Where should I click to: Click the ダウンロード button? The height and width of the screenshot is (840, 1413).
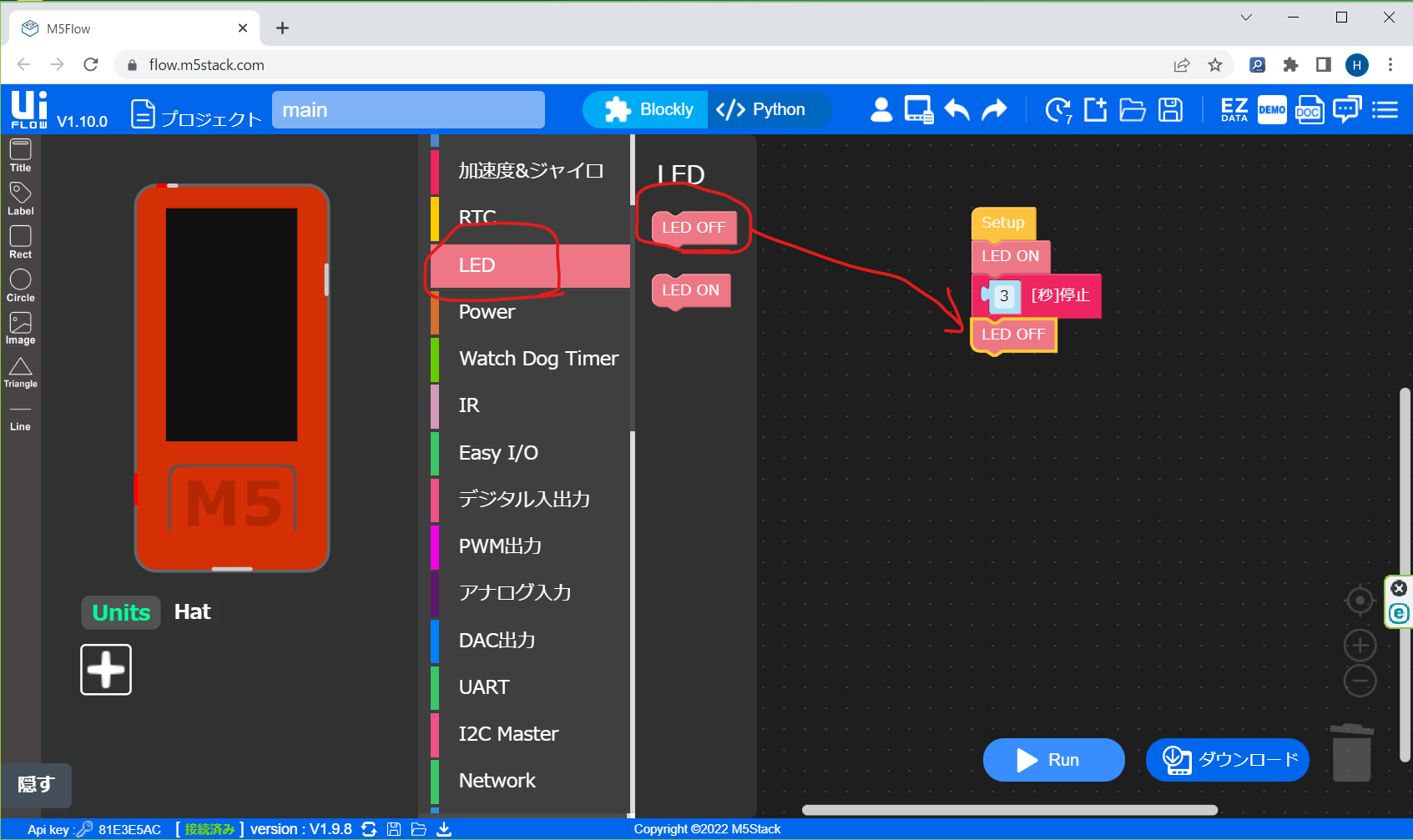pos(1228,760)
